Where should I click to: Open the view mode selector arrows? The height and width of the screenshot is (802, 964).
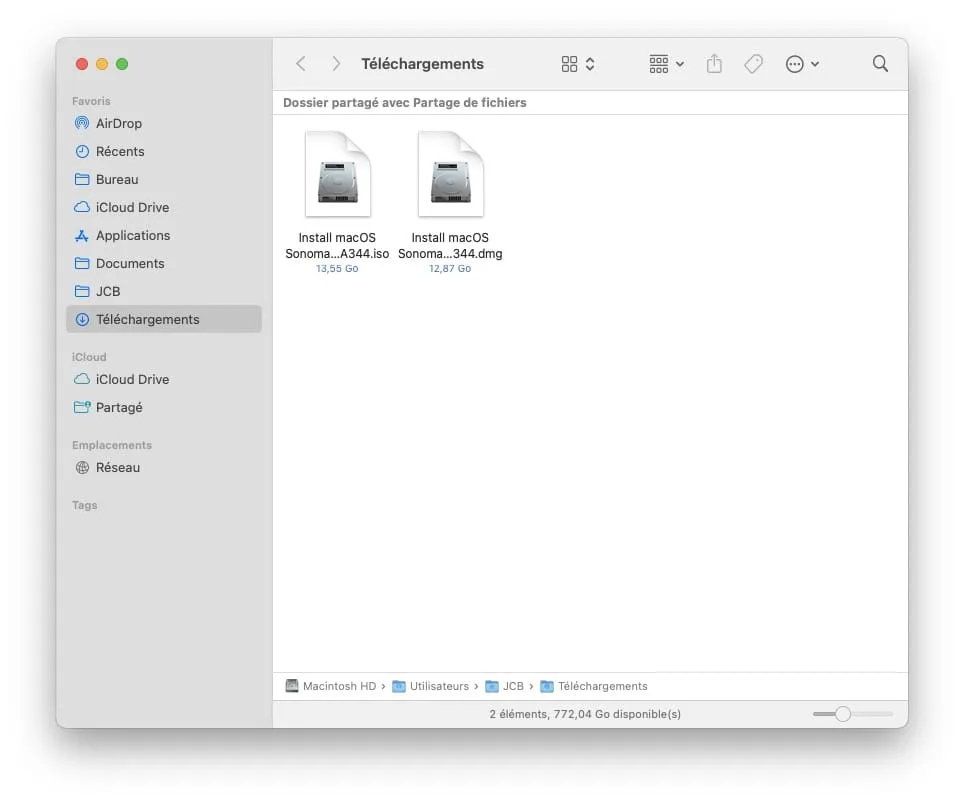pyautogui.click(x=590, y=64)
